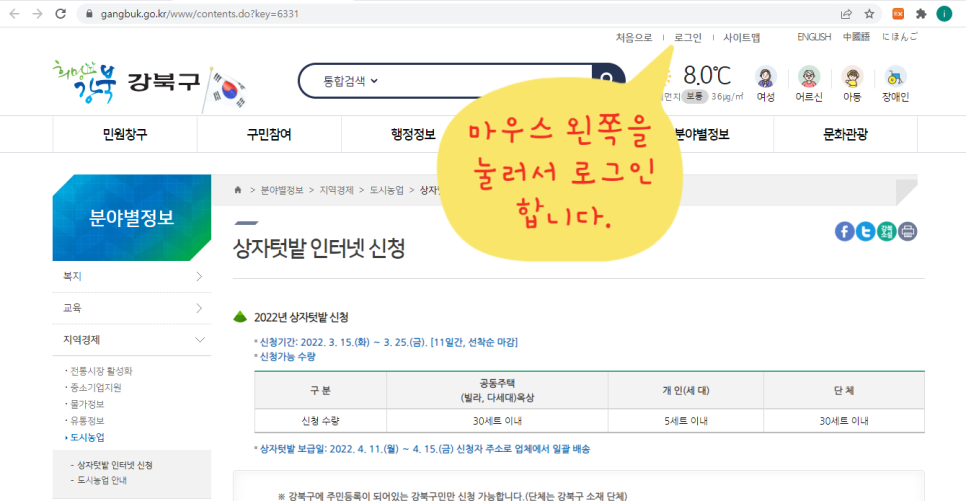This screenshot has width=966, height=501.
Task: Reload the page with the refresh icon
Action: [x=60, y=14]
